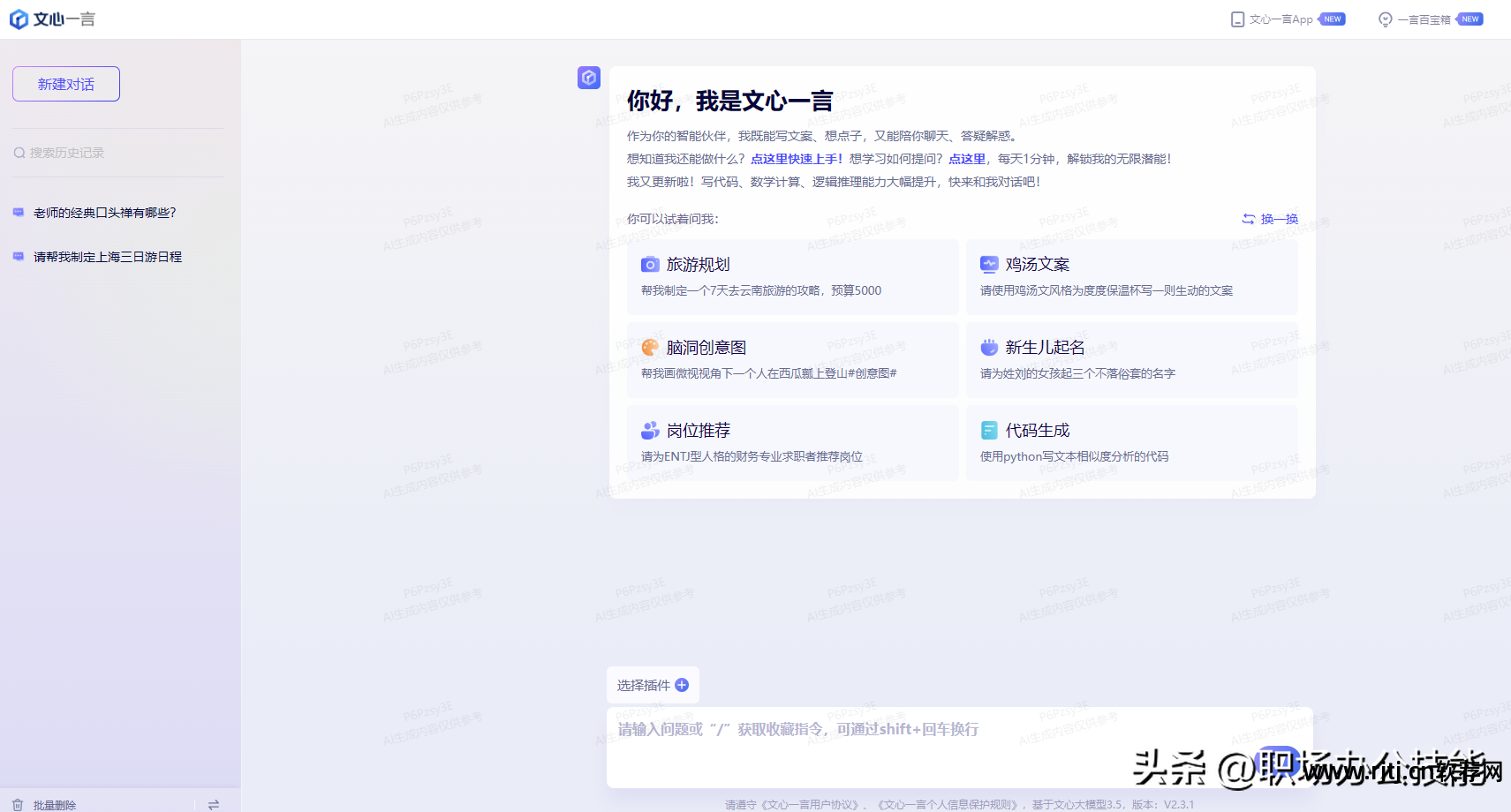Image resolution: width=1511 pixels, height=812 pixels.
Task: Select the 代码生成 suggestion card
Action: 1132,443
